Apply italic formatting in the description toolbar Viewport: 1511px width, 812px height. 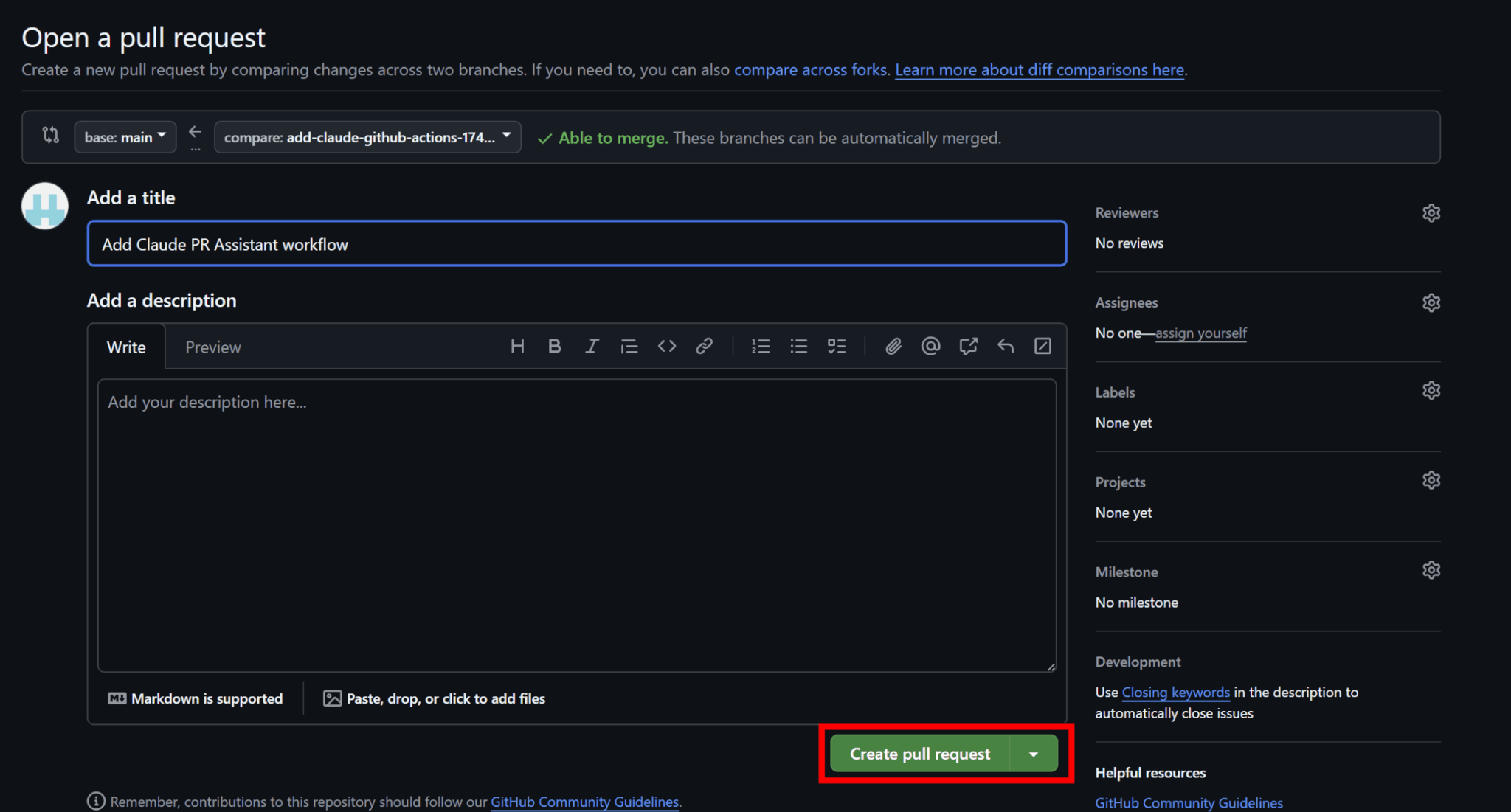tap(592, 346)
